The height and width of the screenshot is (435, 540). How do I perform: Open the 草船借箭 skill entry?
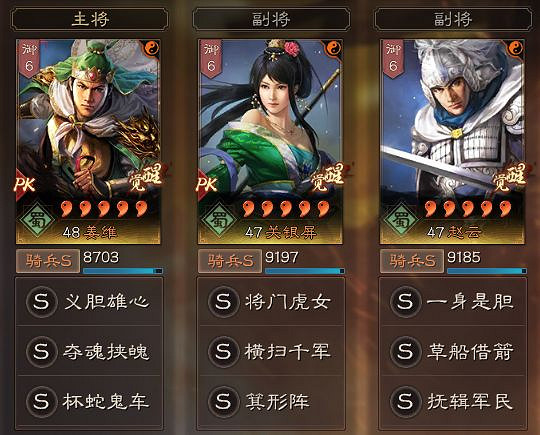(x=453, y=351)
